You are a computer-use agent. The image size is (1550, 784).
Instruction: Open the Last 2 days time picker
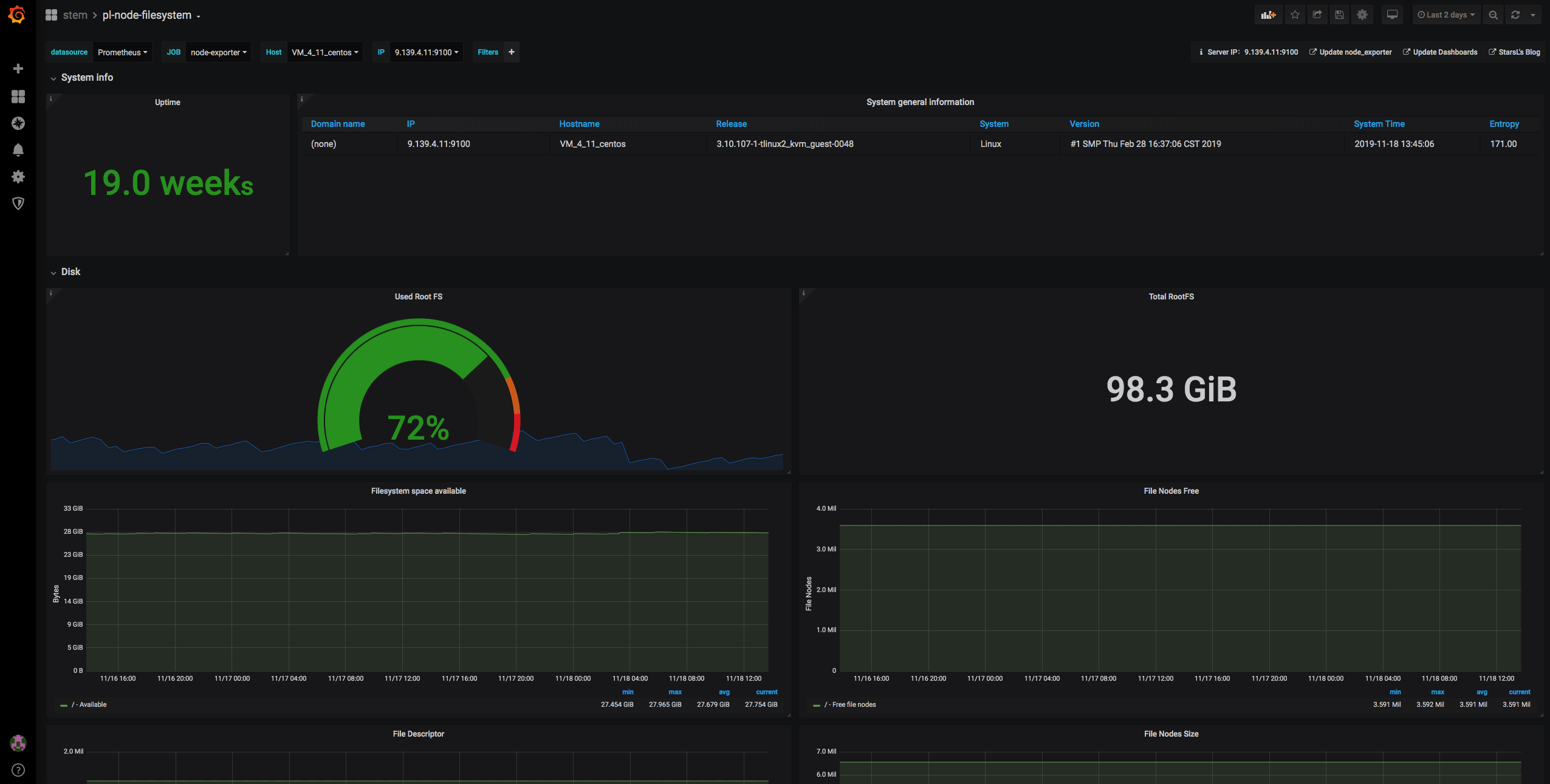coord(1446,15)
